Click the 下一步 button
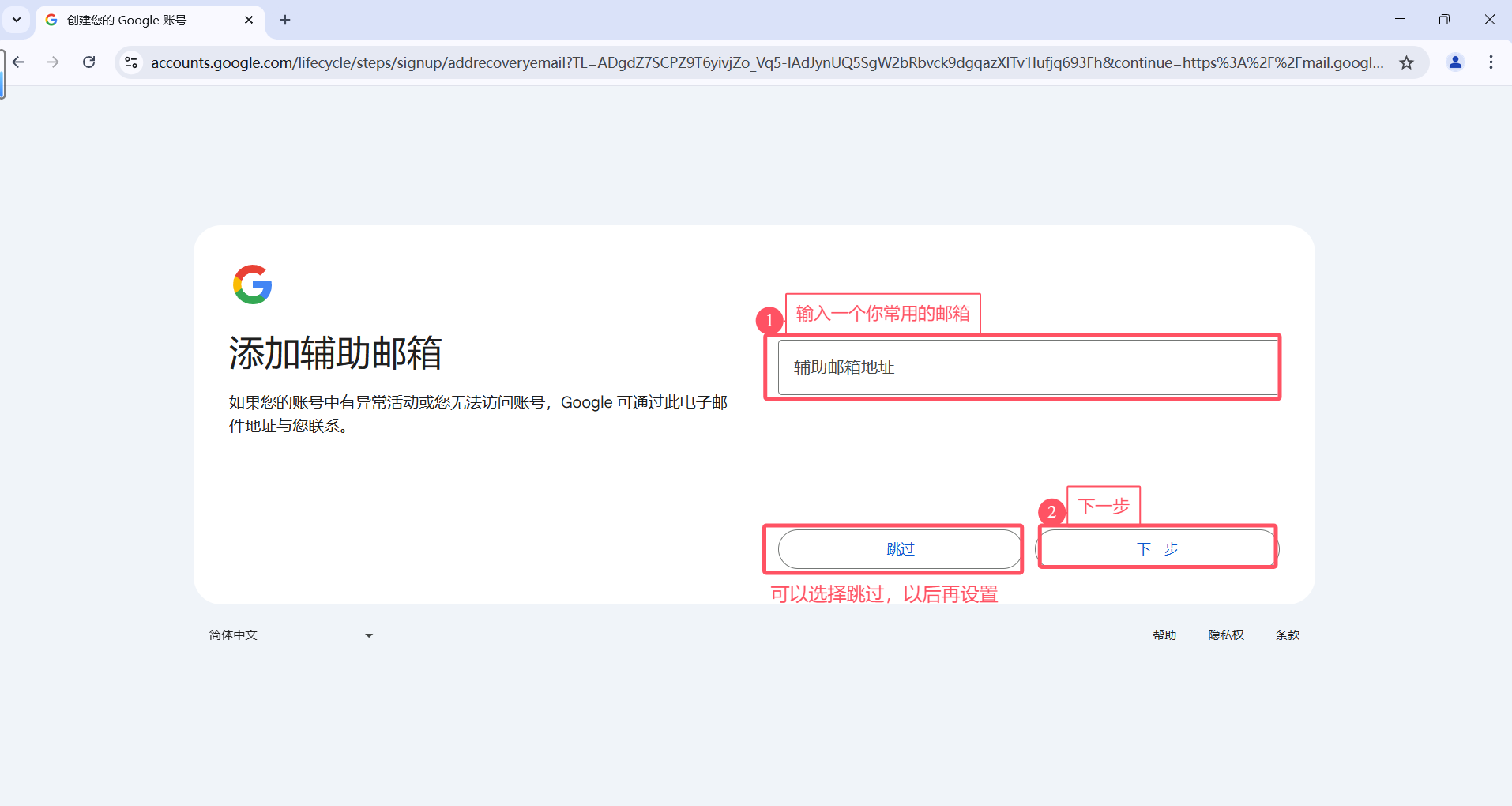 (x=1157, y=549)
